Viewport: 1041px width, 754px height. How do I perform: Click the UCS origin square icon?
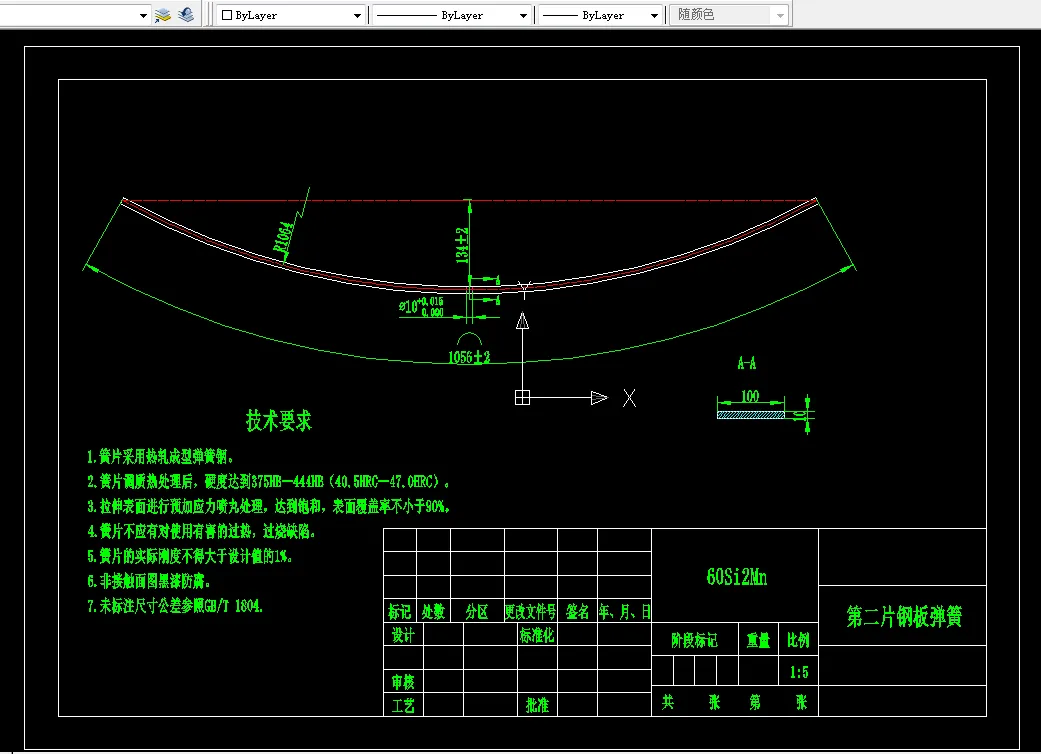[x=522, y=398]
